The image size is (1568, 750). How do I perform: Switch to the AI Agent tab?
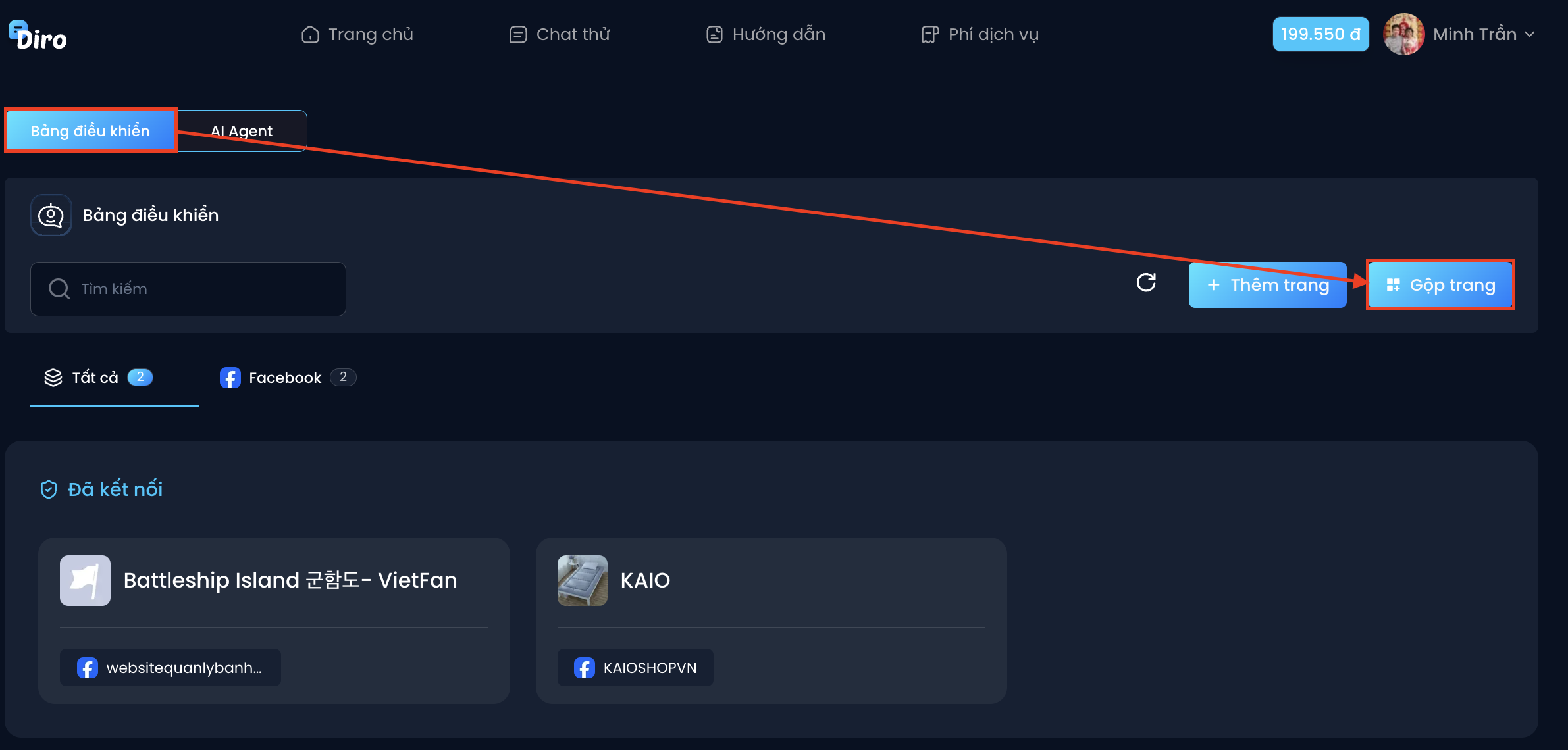(242, 131)
